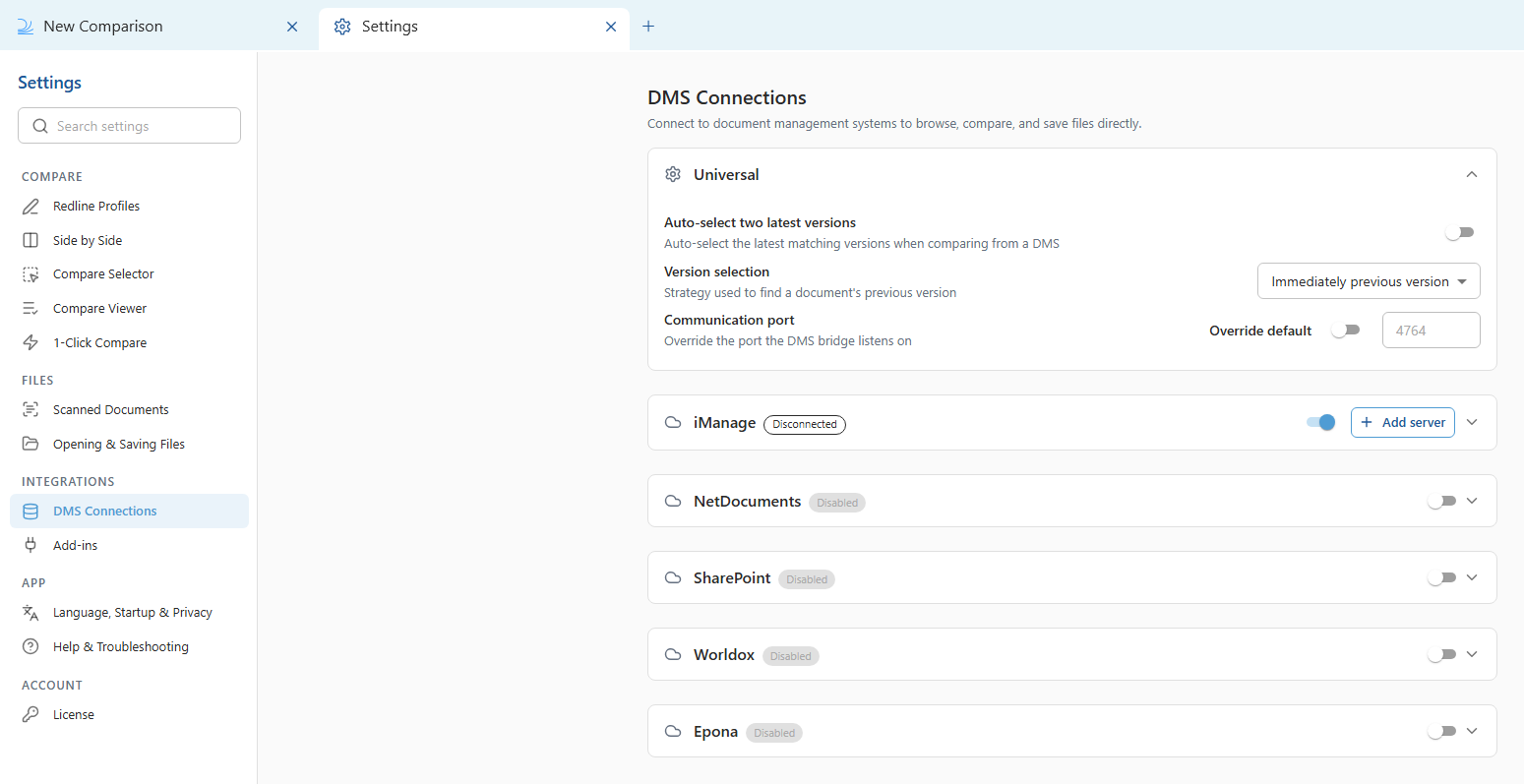The image size is (1524, 784).
Task: Expand the iManage section chevron
Action: [x=1472, y=422]
